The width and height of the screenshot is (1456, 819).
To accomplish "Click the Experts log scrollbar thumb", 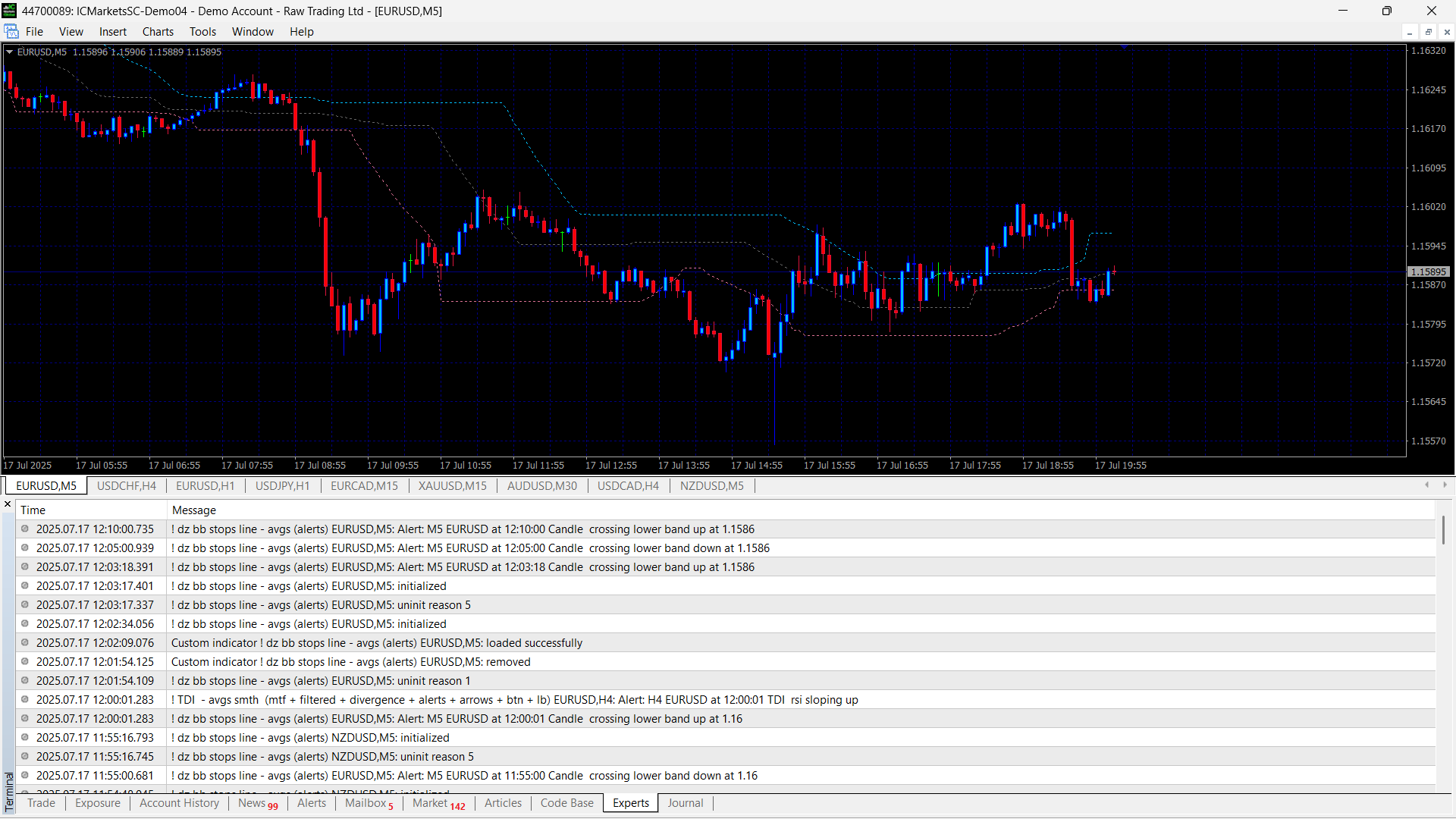I will [x=1443, y=529].
